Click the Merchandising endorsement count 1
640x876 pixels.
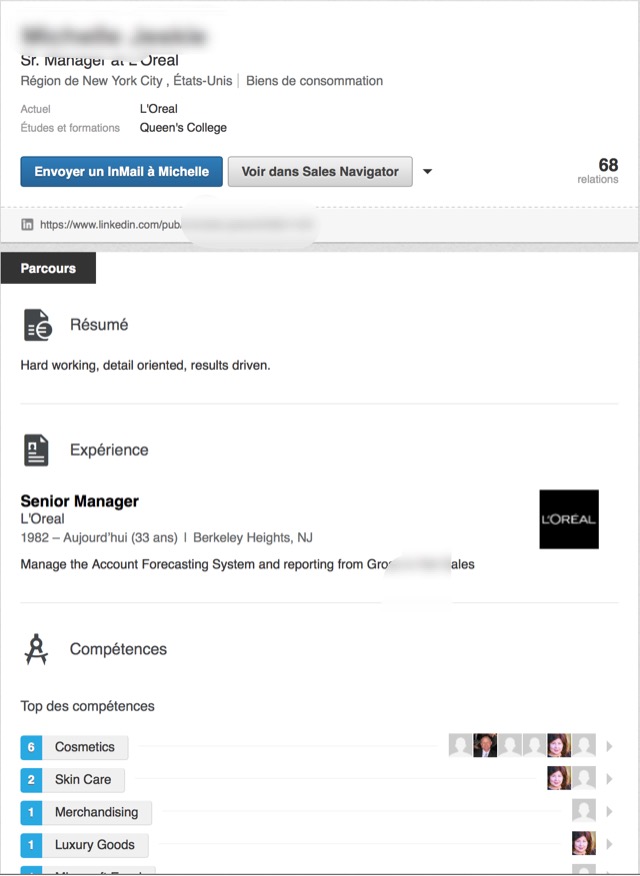click(x=31, y=812)
